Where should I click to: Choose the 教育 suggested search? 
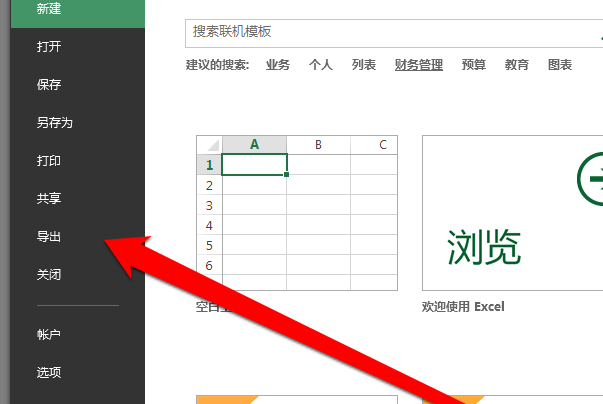point(517,65)
